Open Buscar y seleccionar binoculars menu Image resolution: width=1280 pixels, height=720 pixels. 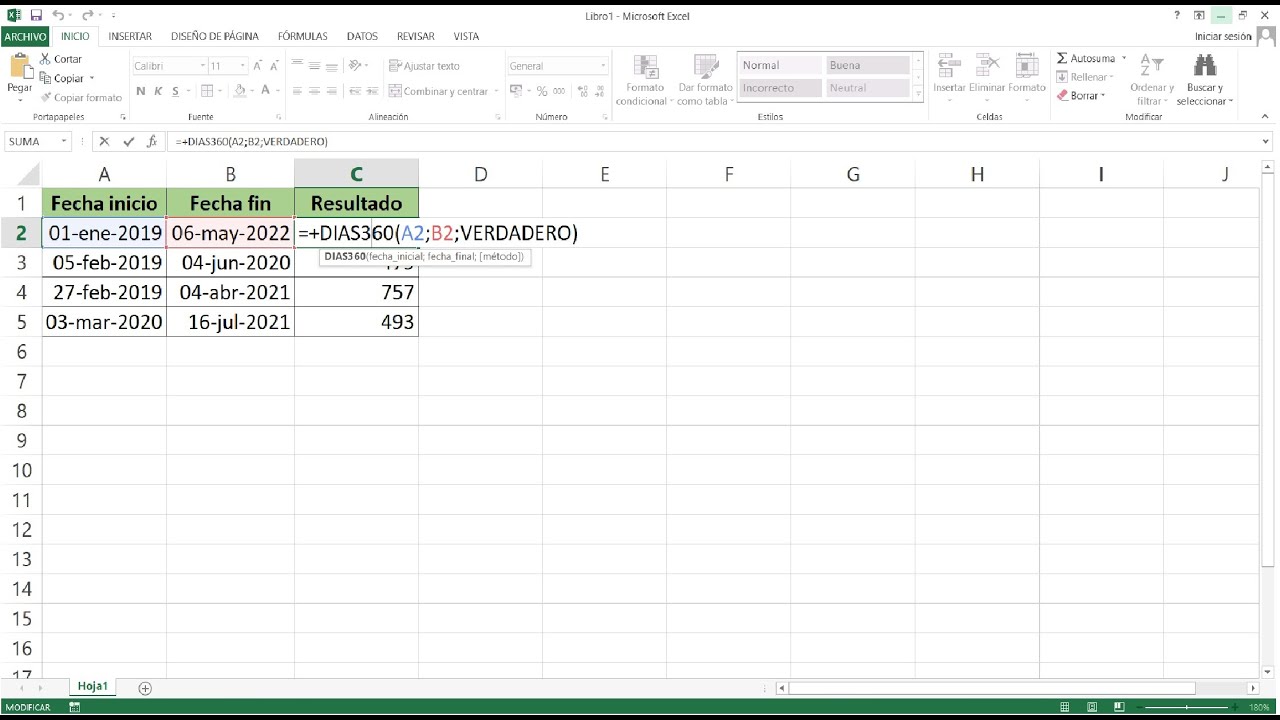click(1204, 80)
